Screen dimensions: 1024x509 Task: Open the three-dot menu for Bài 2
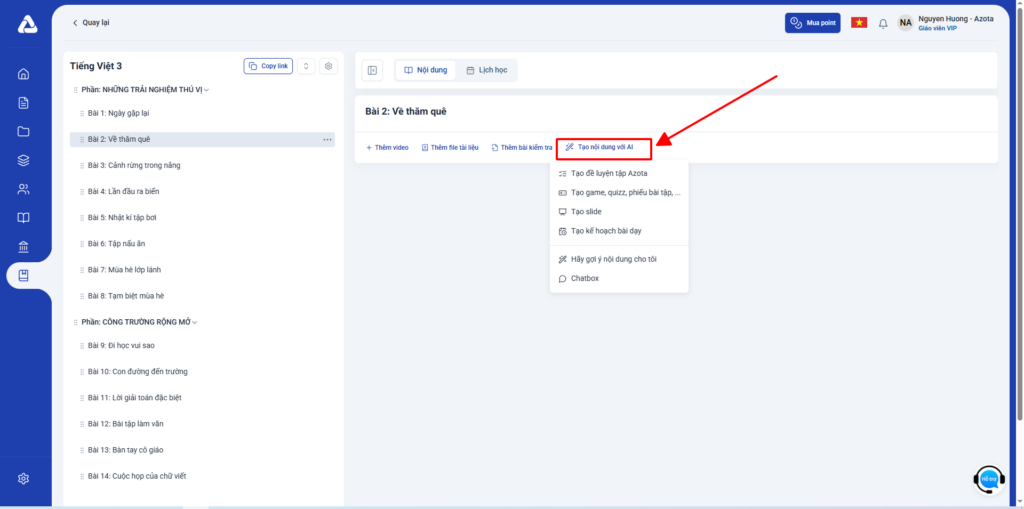click(327, 140)
